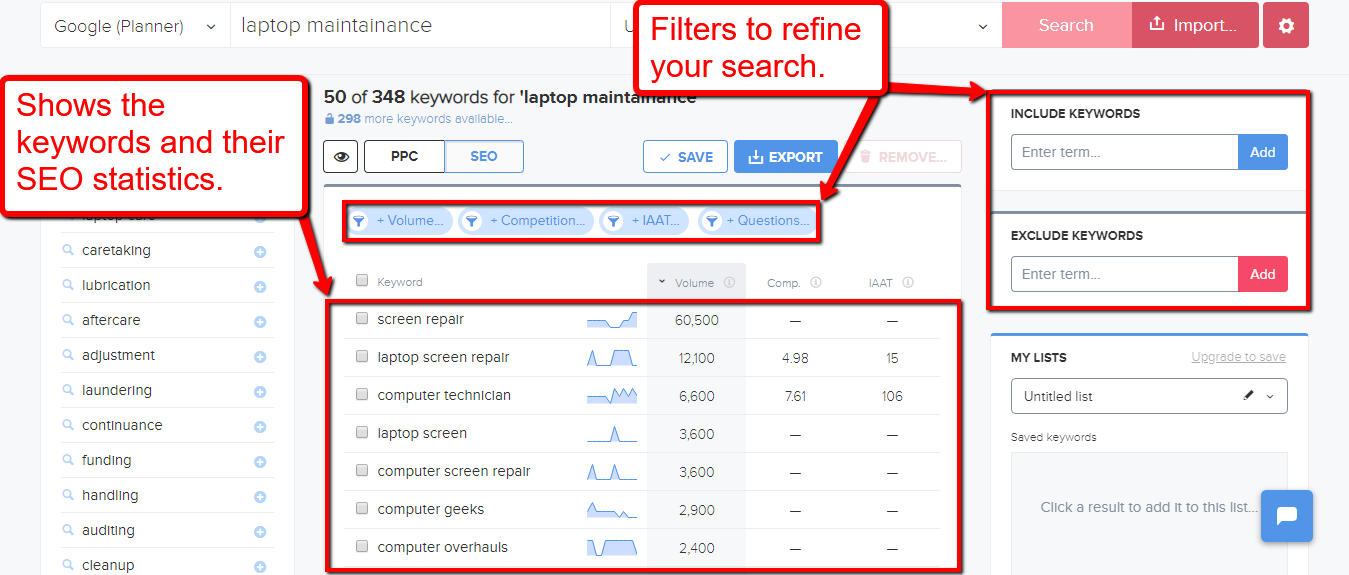Check the laptop screen keyword row

pos(362,433)
